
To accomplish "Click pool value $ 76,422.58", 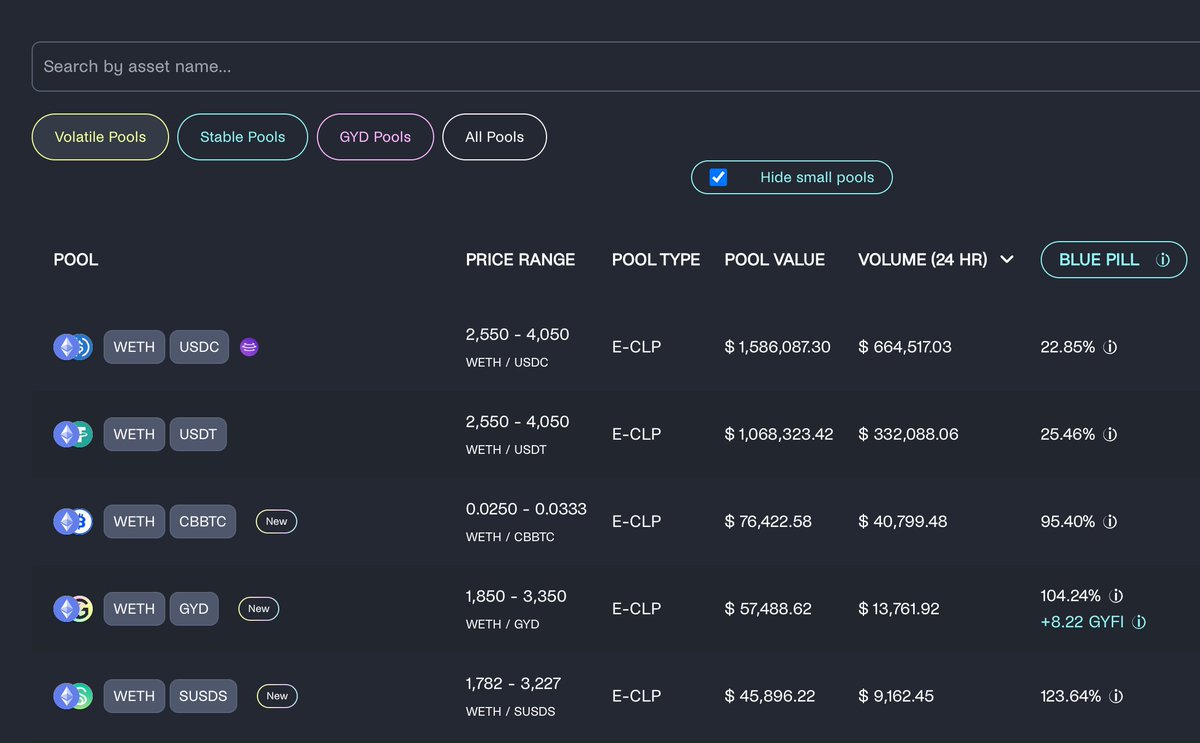I will point(768,521).
